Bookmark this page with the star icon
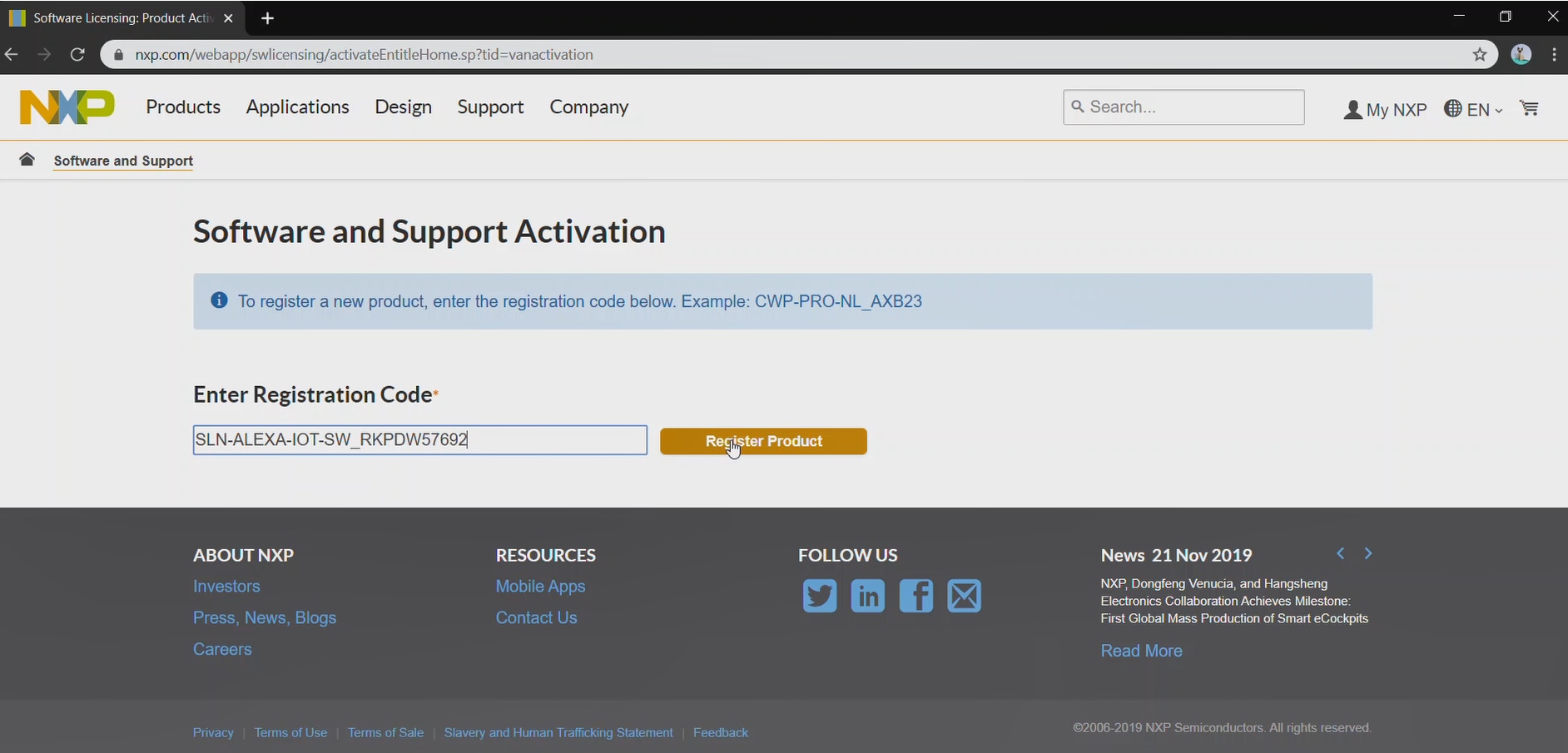Viewport: 1568px width, 753px height. (x=1479, y=55)
